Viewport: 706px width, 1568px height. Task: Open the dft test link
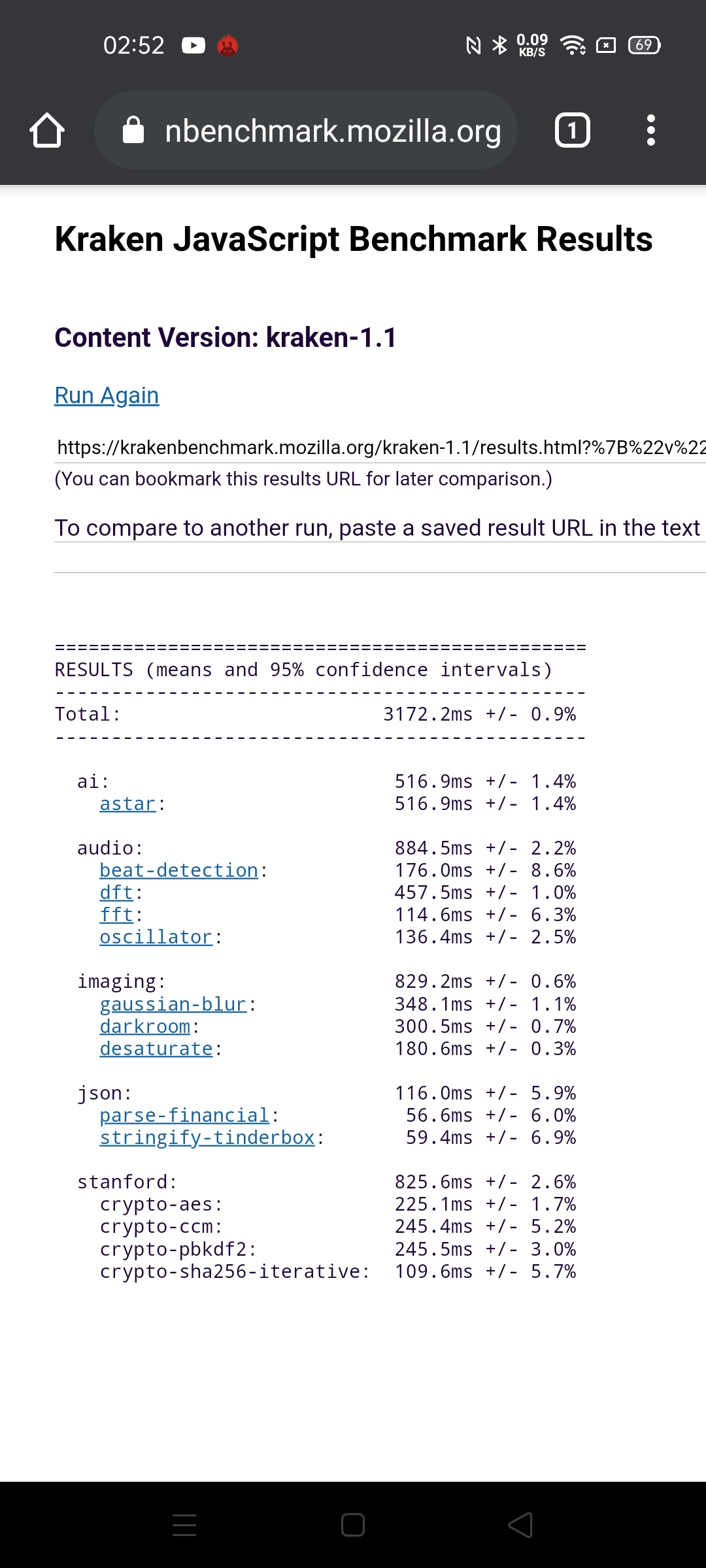(x=116, y=892)
